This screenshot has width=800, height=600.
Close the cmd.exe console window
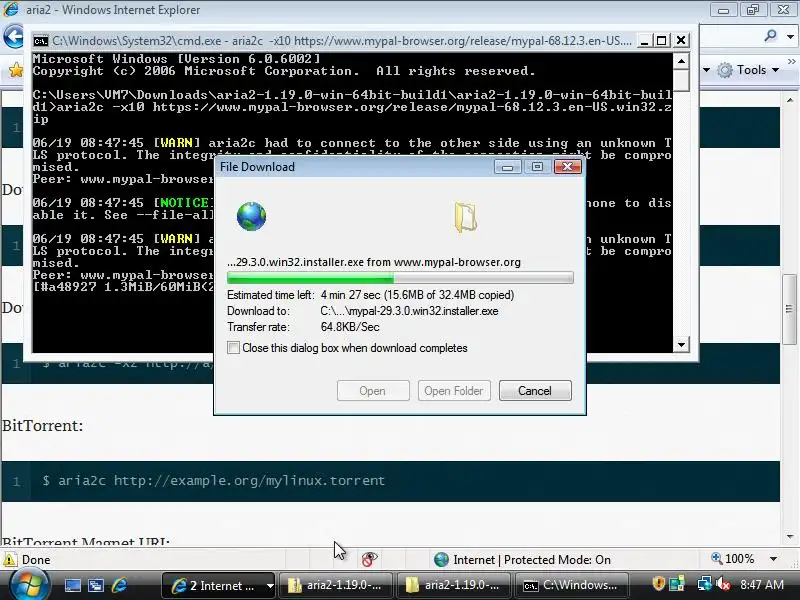click(681, 41)
